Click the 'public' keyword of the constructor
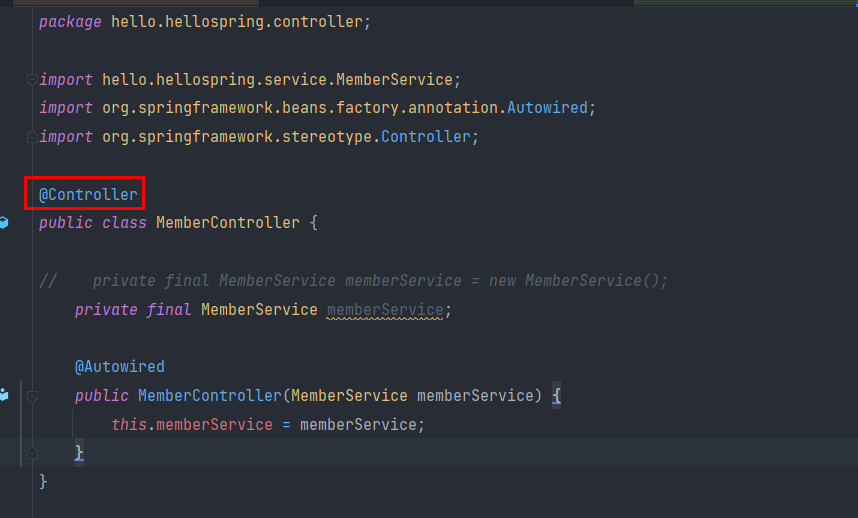Viewport: 858px width, 518px height. coord(102,395)
